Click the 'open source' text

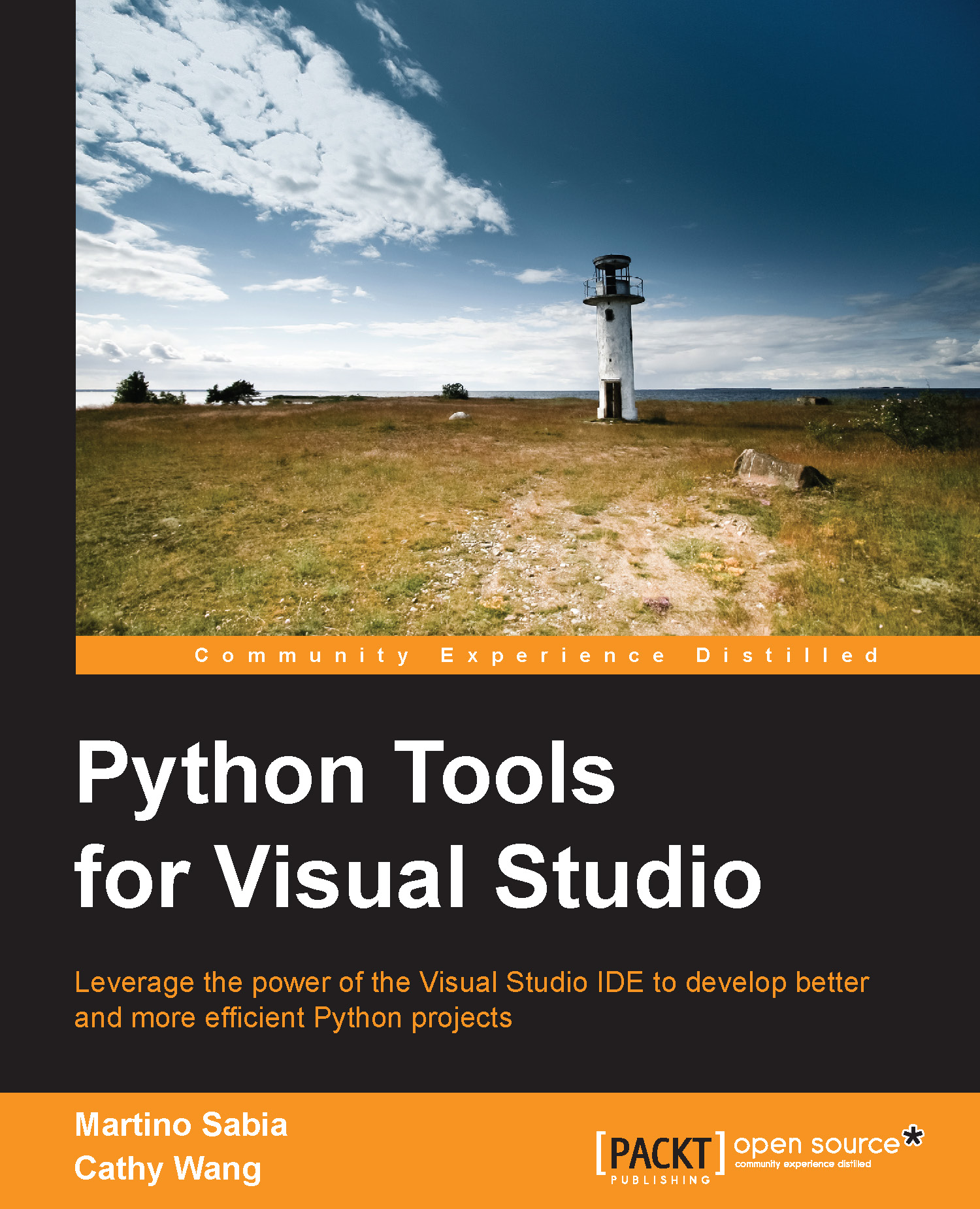pos(816,1144)
